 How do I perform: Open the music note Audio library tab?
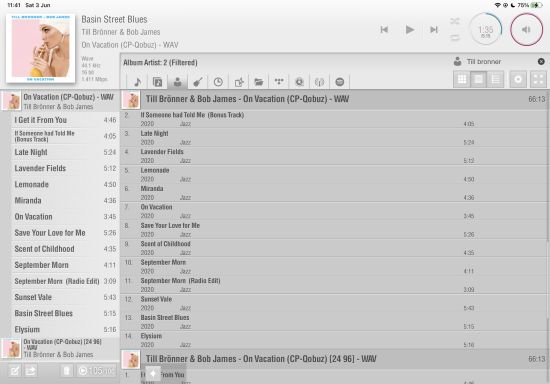137,82
